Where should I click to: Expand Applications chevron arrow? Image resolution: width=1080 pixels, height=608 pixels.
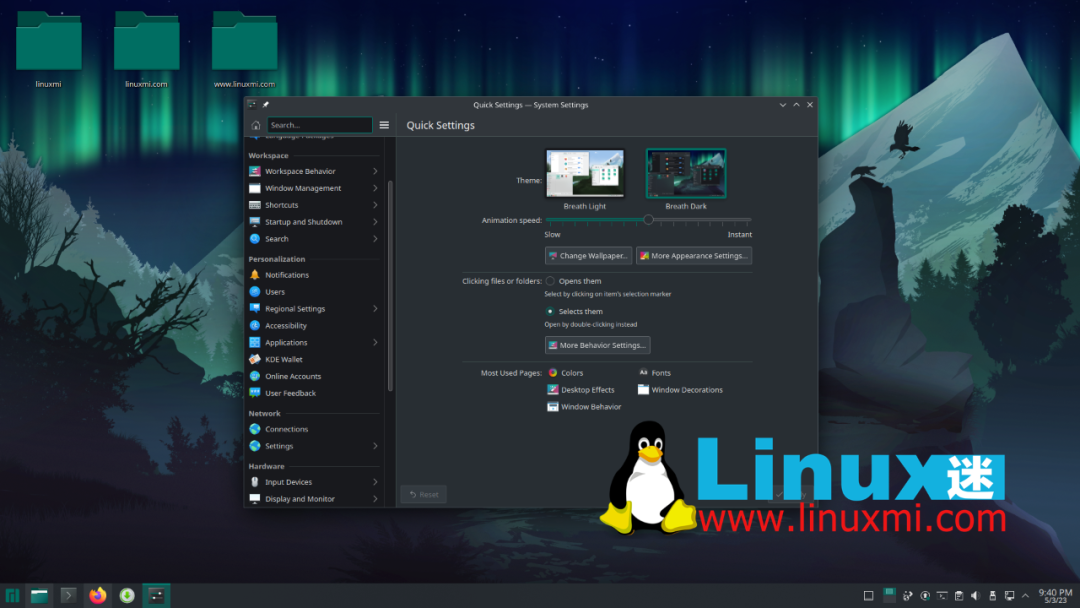coord(375,342)
